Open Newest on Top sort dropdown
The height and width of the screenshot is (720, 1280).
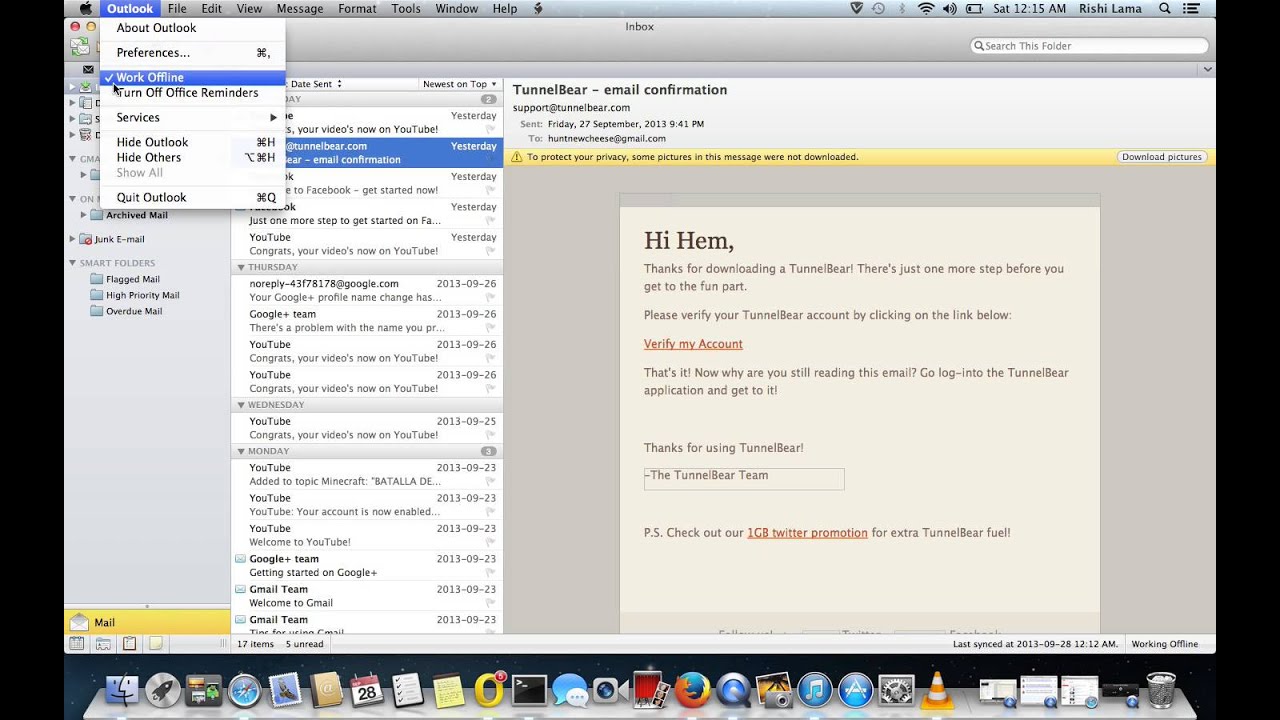(459, 84)
